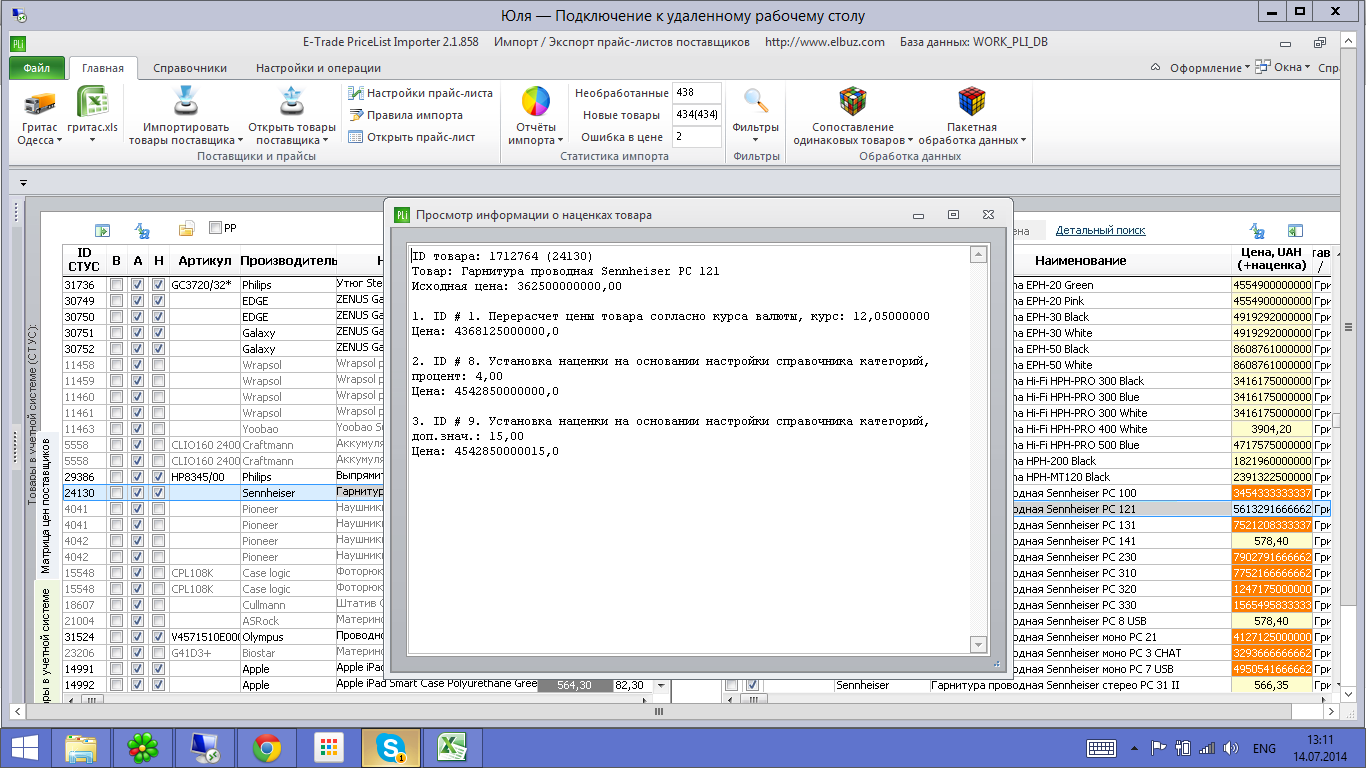Open the on-screen keyboard tray icon
The image size is (1366, 768).
tap(1102, 748)
